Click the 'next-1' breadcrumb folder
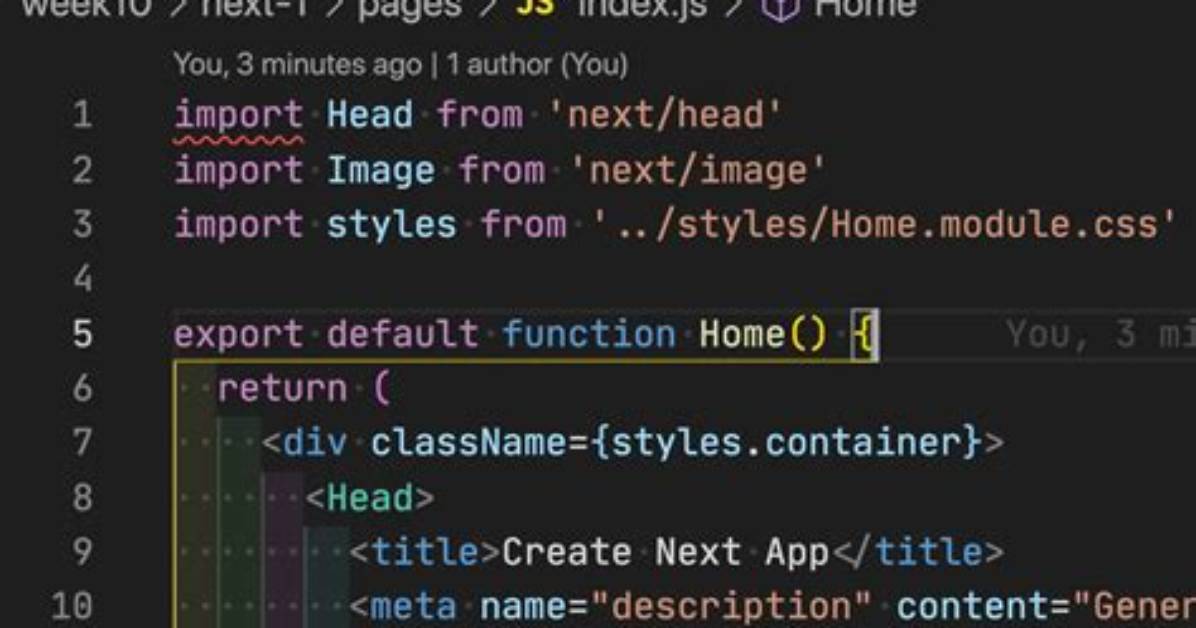The width and height of the screenshot is (1196, 628). pyautogui.click(x=254, y=8)
